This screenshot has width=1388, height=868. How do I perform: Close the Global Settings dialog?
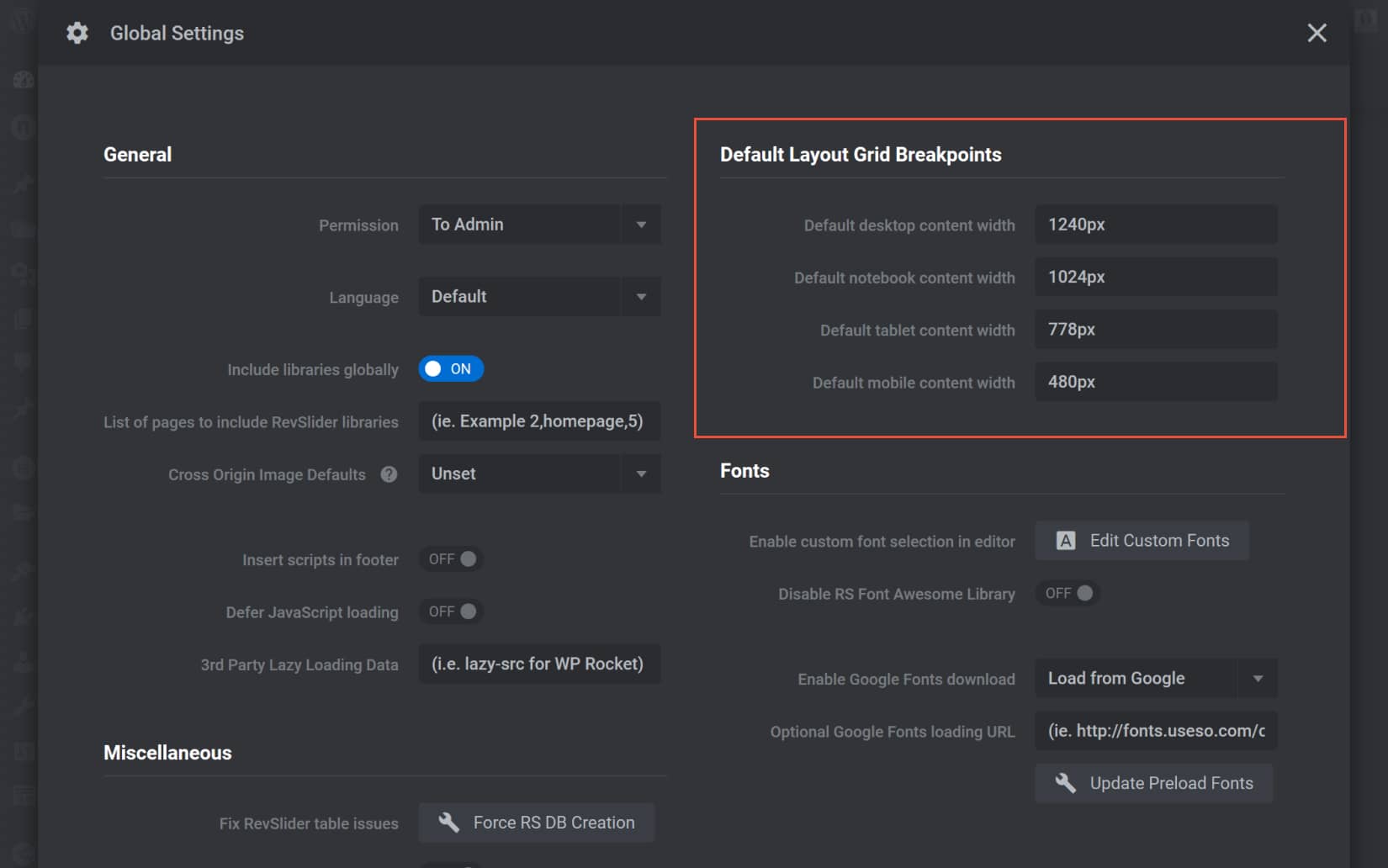pyautogui.click(x=1316, y=33)
